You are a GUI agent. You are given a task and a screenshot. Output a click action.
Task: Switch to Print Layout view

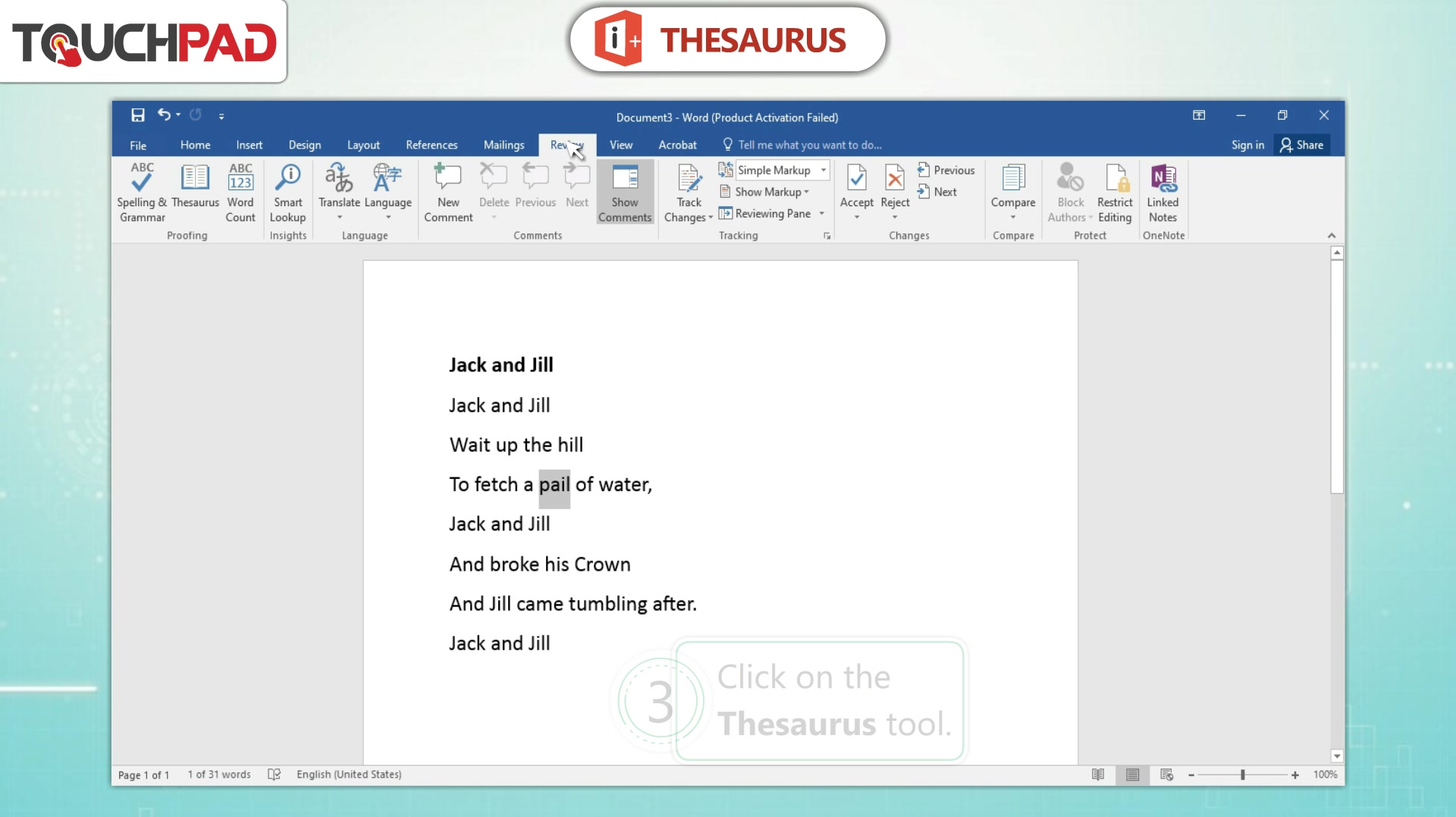pyautogui.click(x=1132, y=775)
